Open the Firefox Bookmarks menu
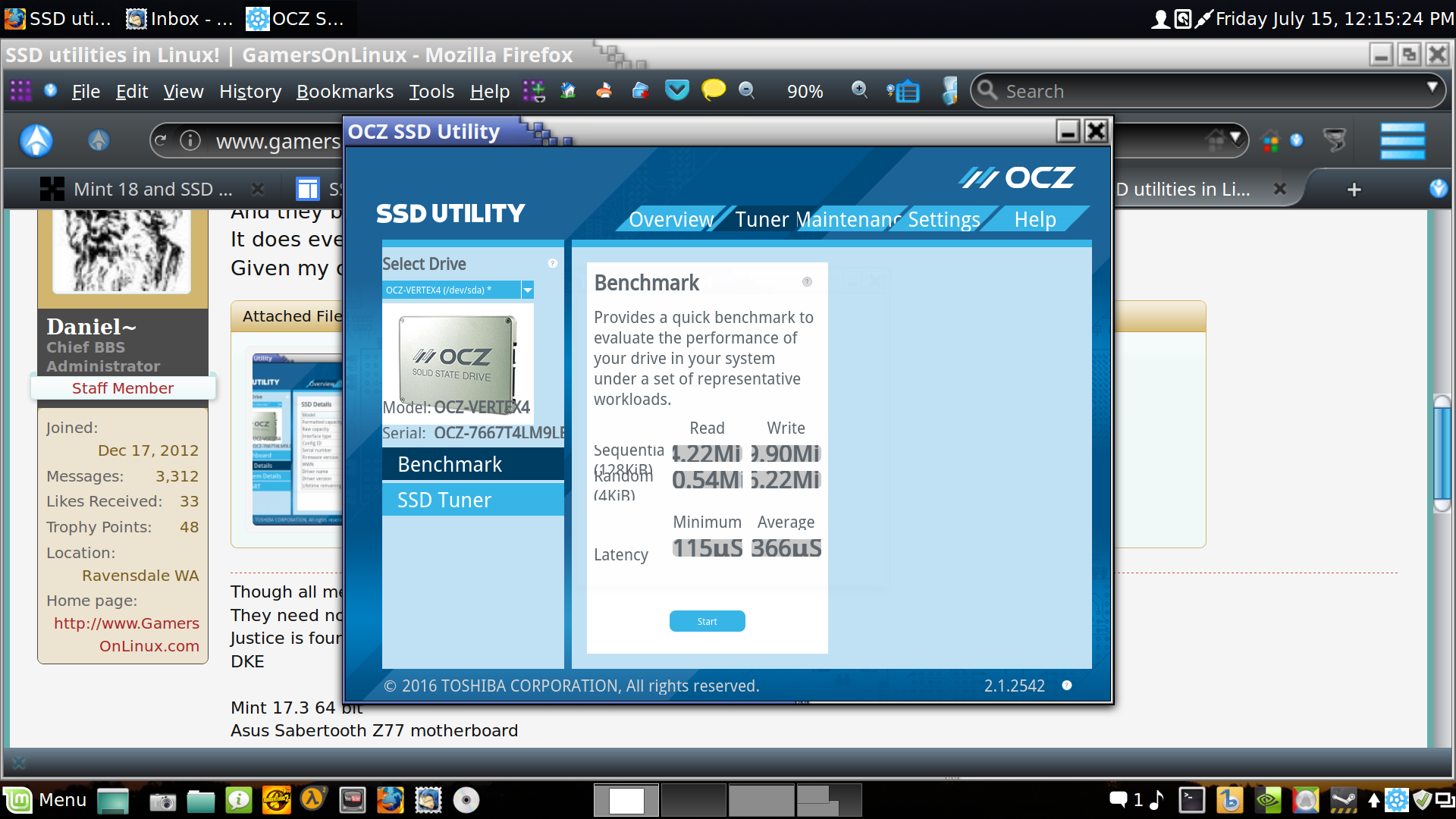The width and height of the screenshot is (1456, 819). click(345, 92)
